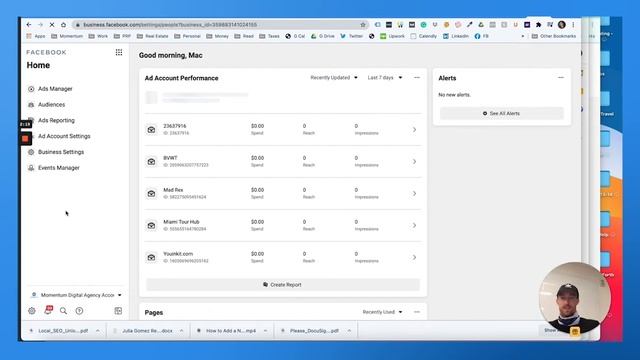Open the Momentum bookmarks folder

point(67,36)
